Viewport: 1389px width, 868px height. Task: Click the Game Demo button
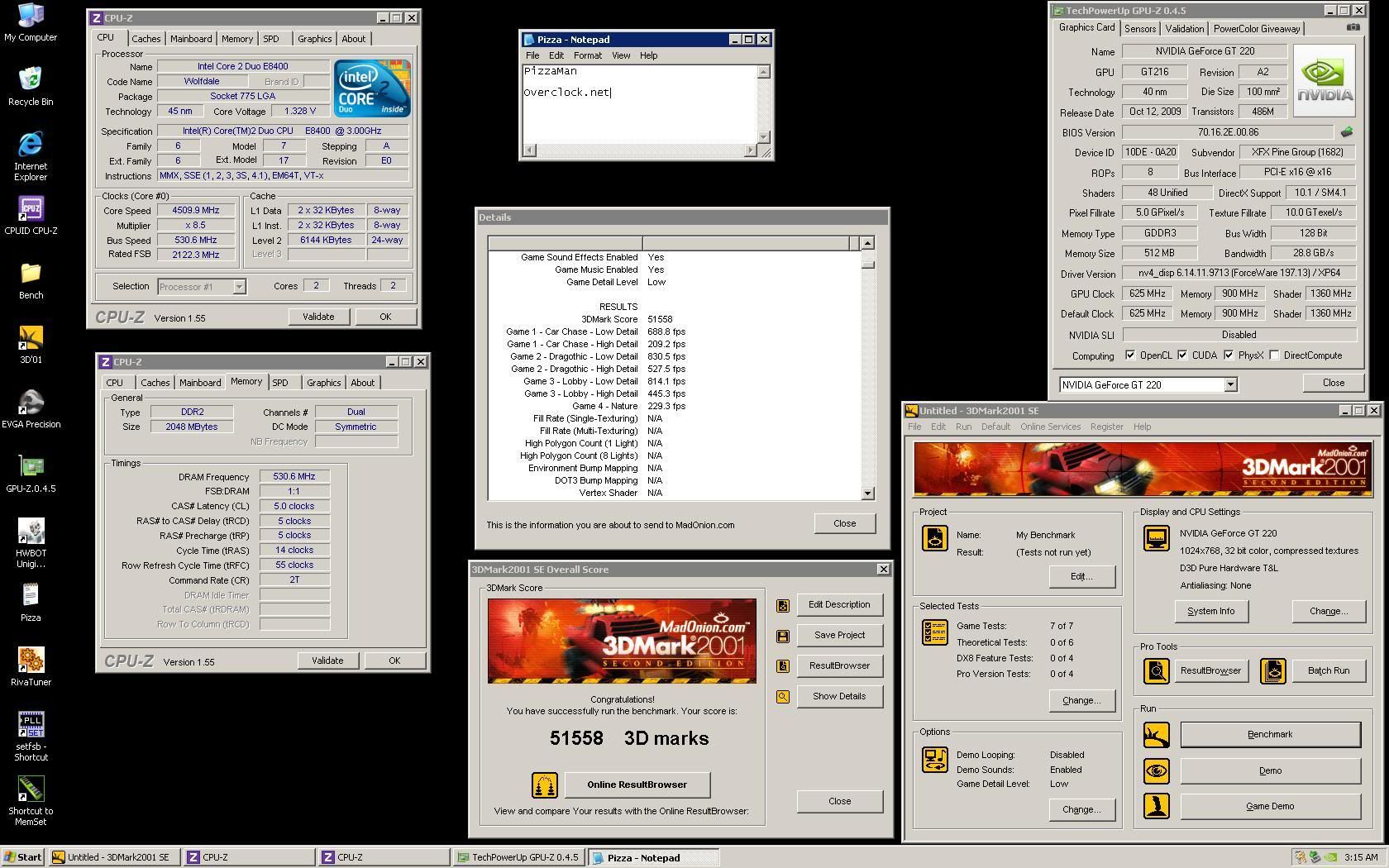pos(1270,806)
